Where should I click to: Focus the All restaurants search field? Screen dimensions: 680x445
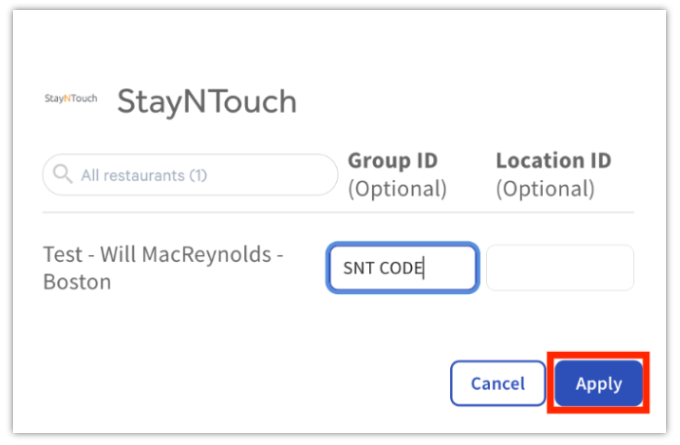[200, 175]
